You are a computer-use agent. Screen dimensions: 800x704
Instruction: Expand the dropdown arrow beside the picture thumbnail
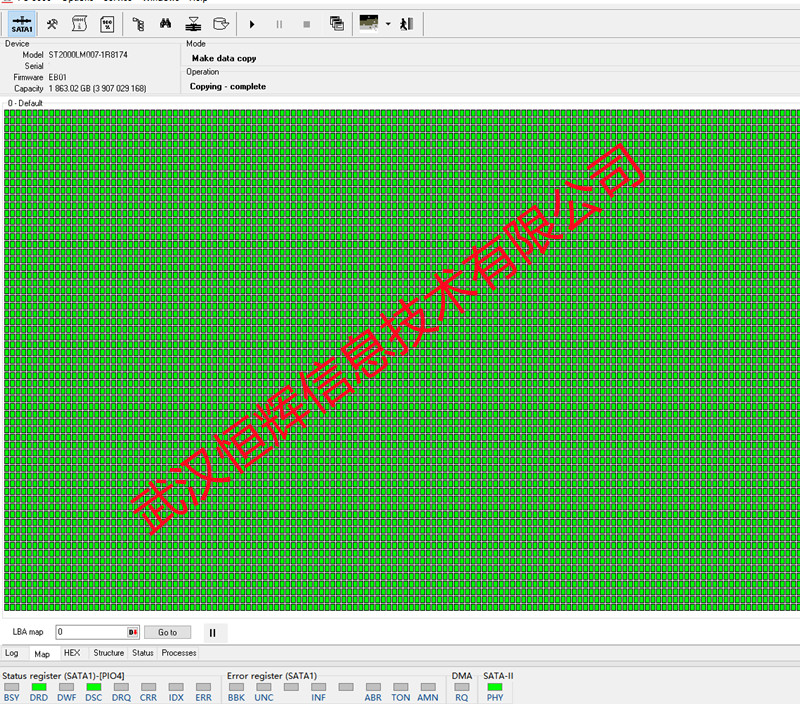point(388,24)
